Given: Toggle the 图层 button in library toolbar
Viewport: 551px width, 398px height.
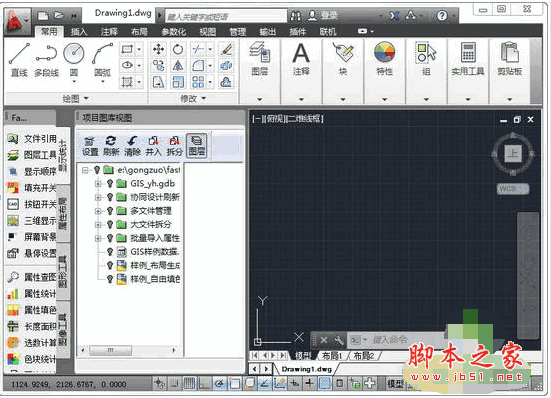Looking at the screenshot, I should [x=196, y=146].
